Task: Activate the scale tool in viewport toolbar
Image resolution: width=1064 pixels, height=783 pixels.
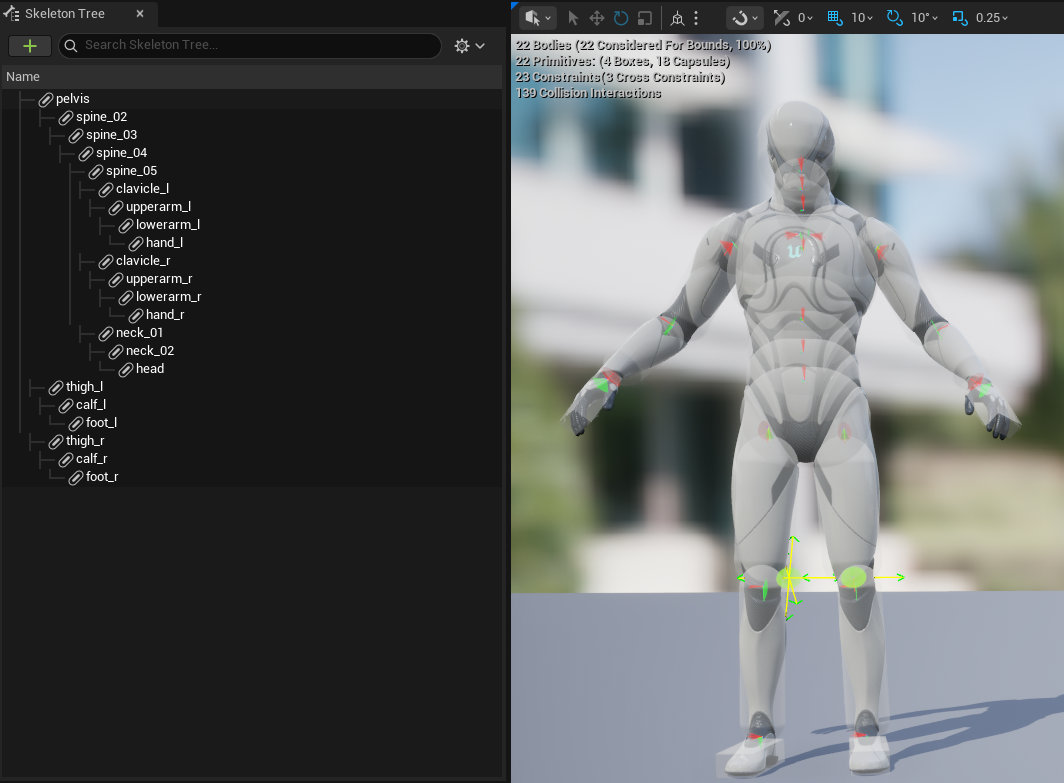Action: (645, 18)
